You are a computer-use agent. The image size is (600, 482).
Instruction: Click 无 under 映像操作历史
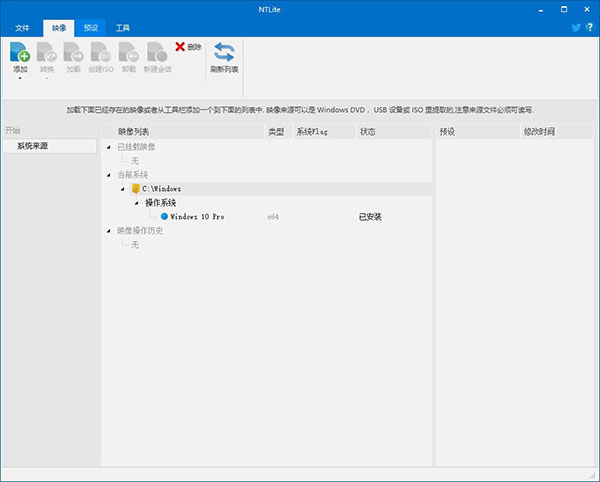pos(135,244)
